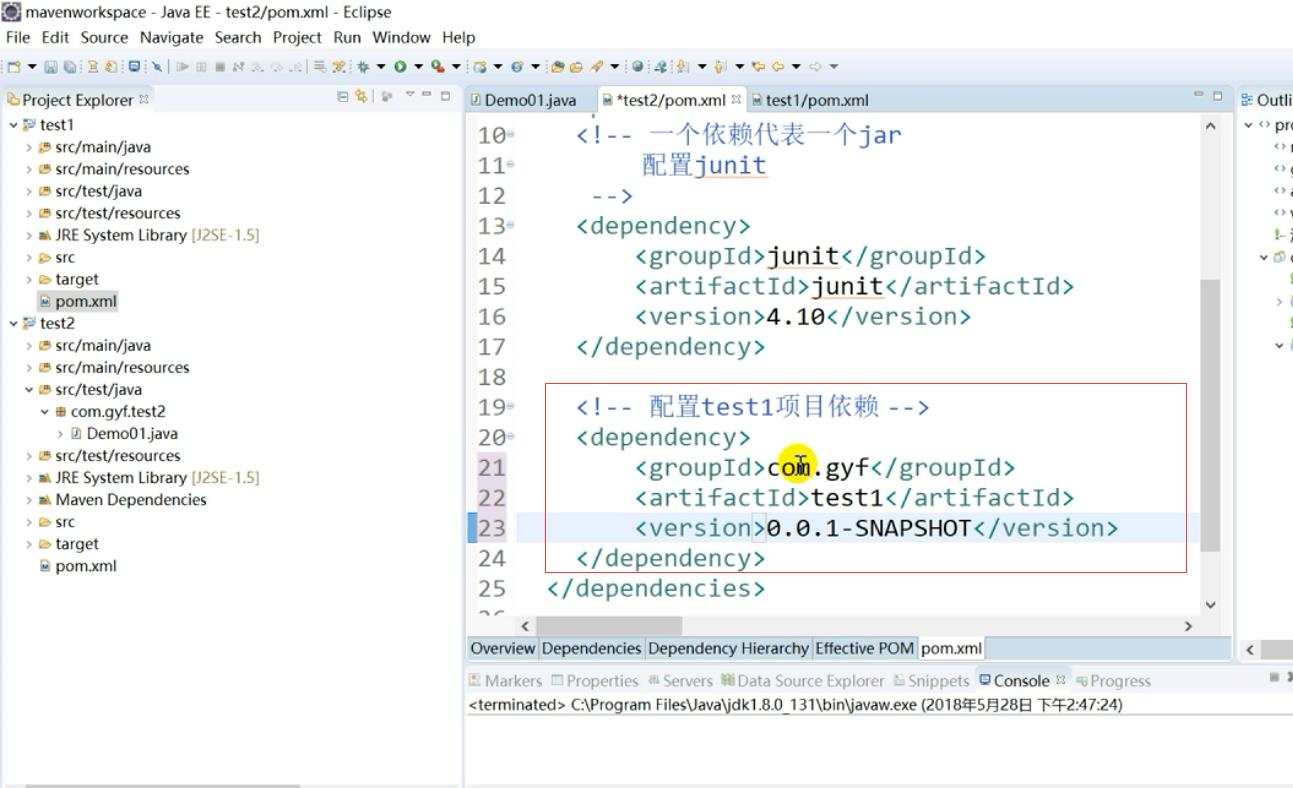Click the Last Edit Location toolbar icon
This screenshot has height=788, width=1293.
pos(758,67)
